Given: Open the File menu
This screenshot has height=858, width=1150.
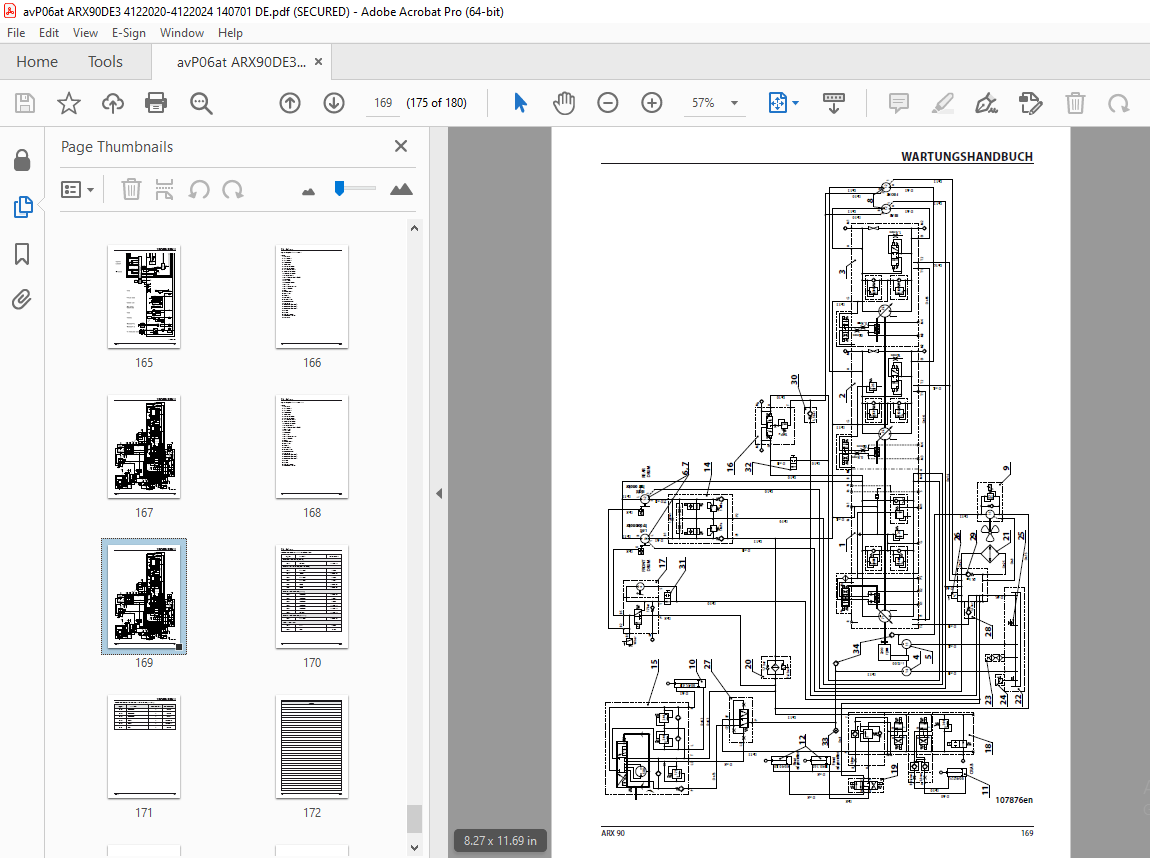Looking at the screenshot, I should 16,33.
